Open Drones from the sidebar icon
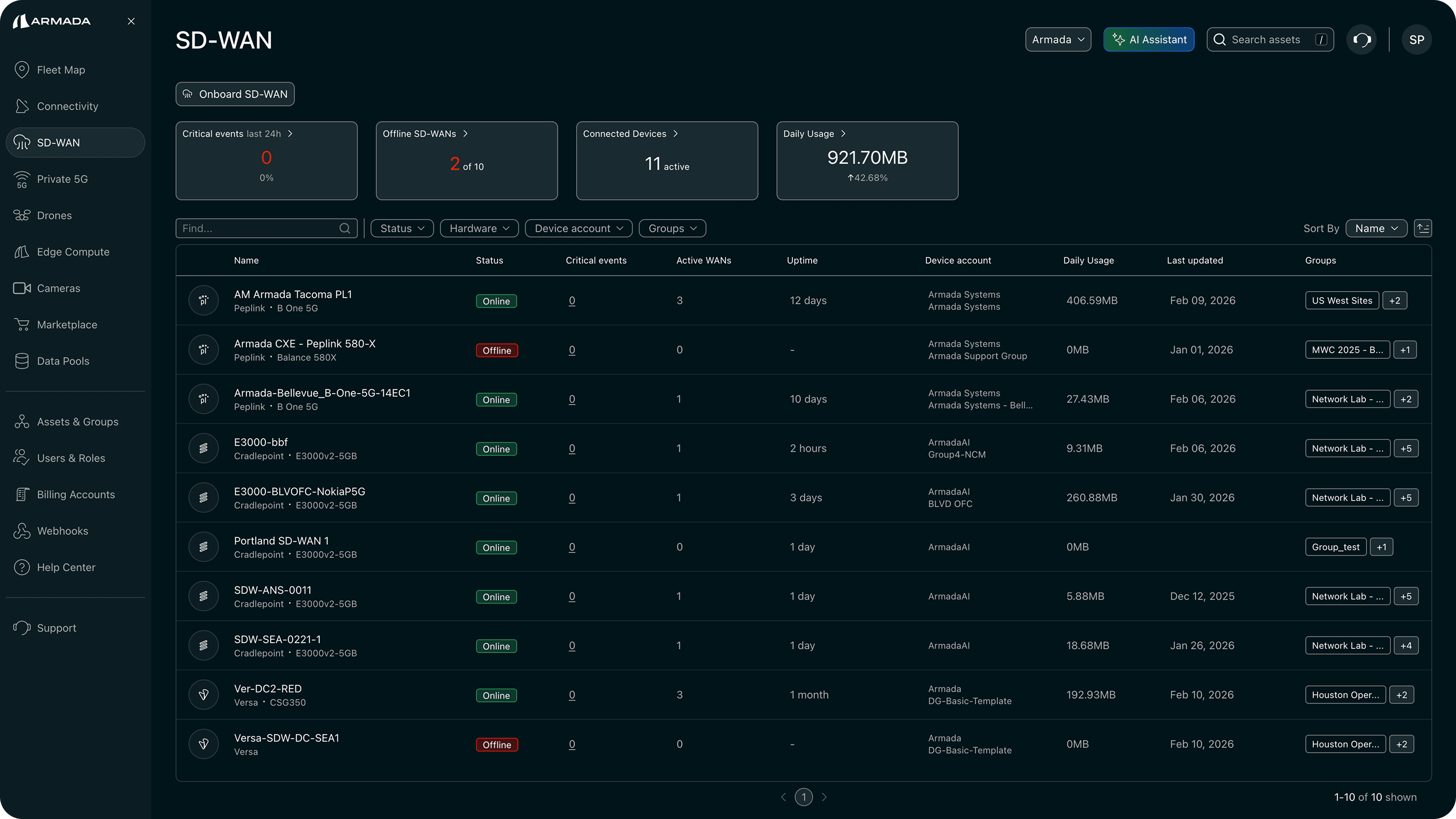The width and height of the screenshot is (1456, 819). tap(21, 215)
